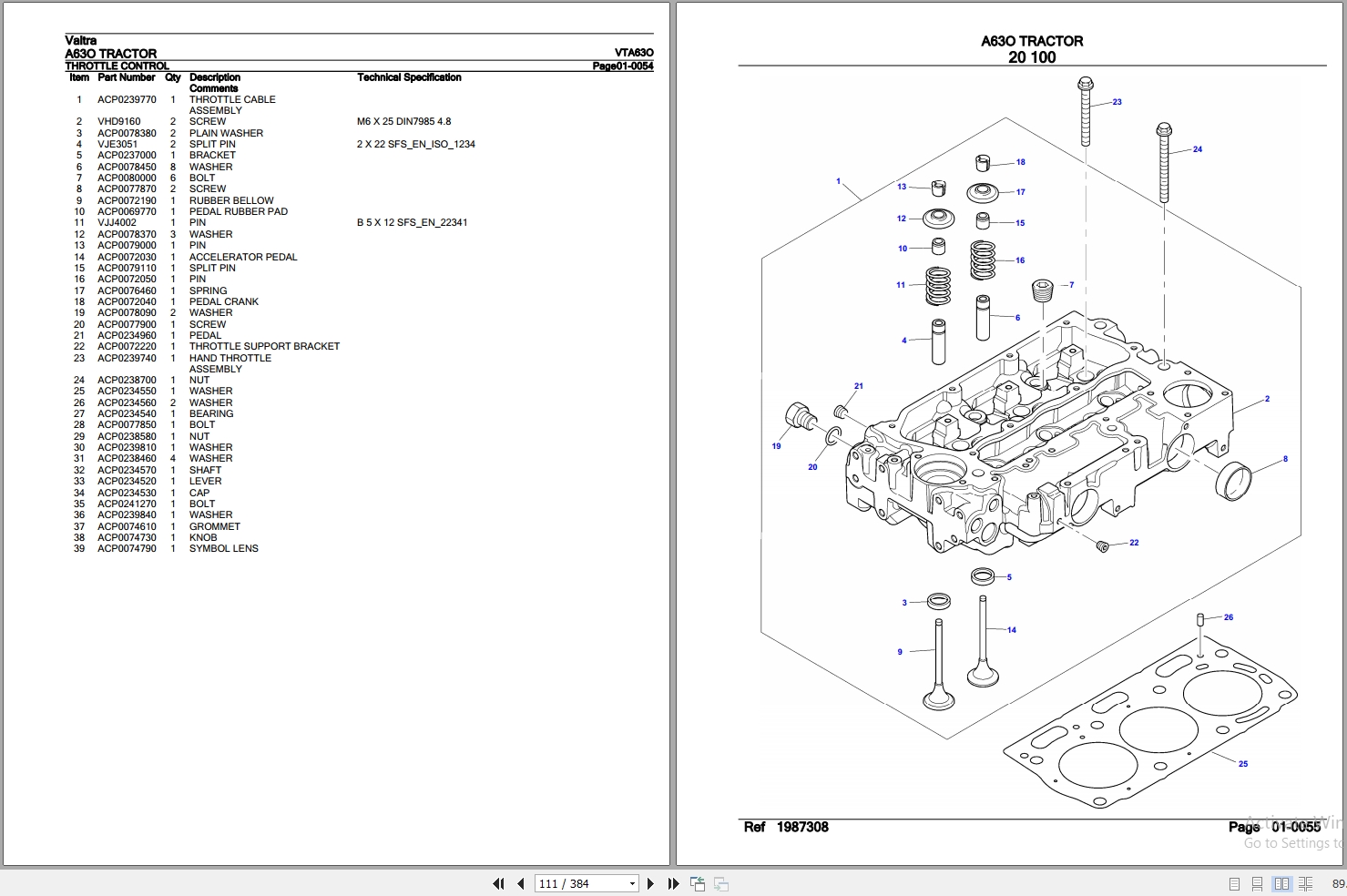Click the go to previous view icon
1347x896 pixels.
click(699, 883)
